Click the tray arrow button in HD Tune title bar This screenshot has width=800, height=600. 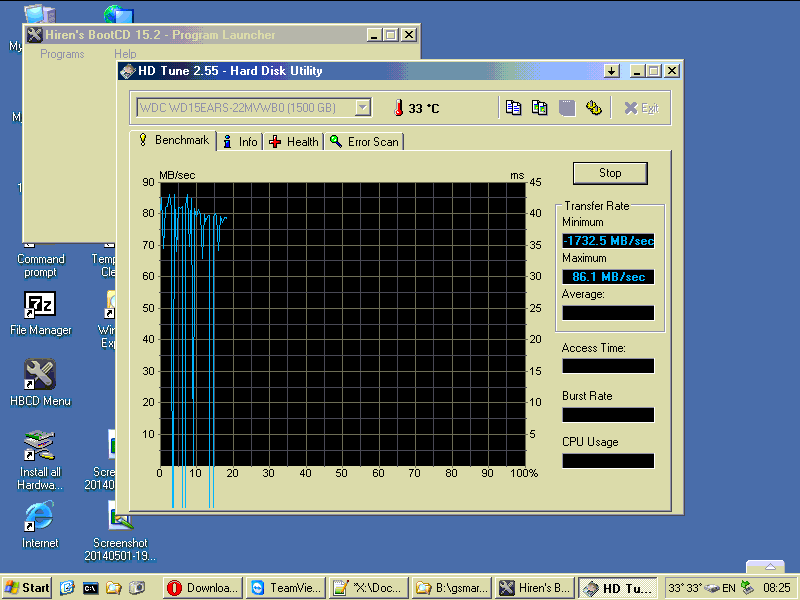[612, 71]
